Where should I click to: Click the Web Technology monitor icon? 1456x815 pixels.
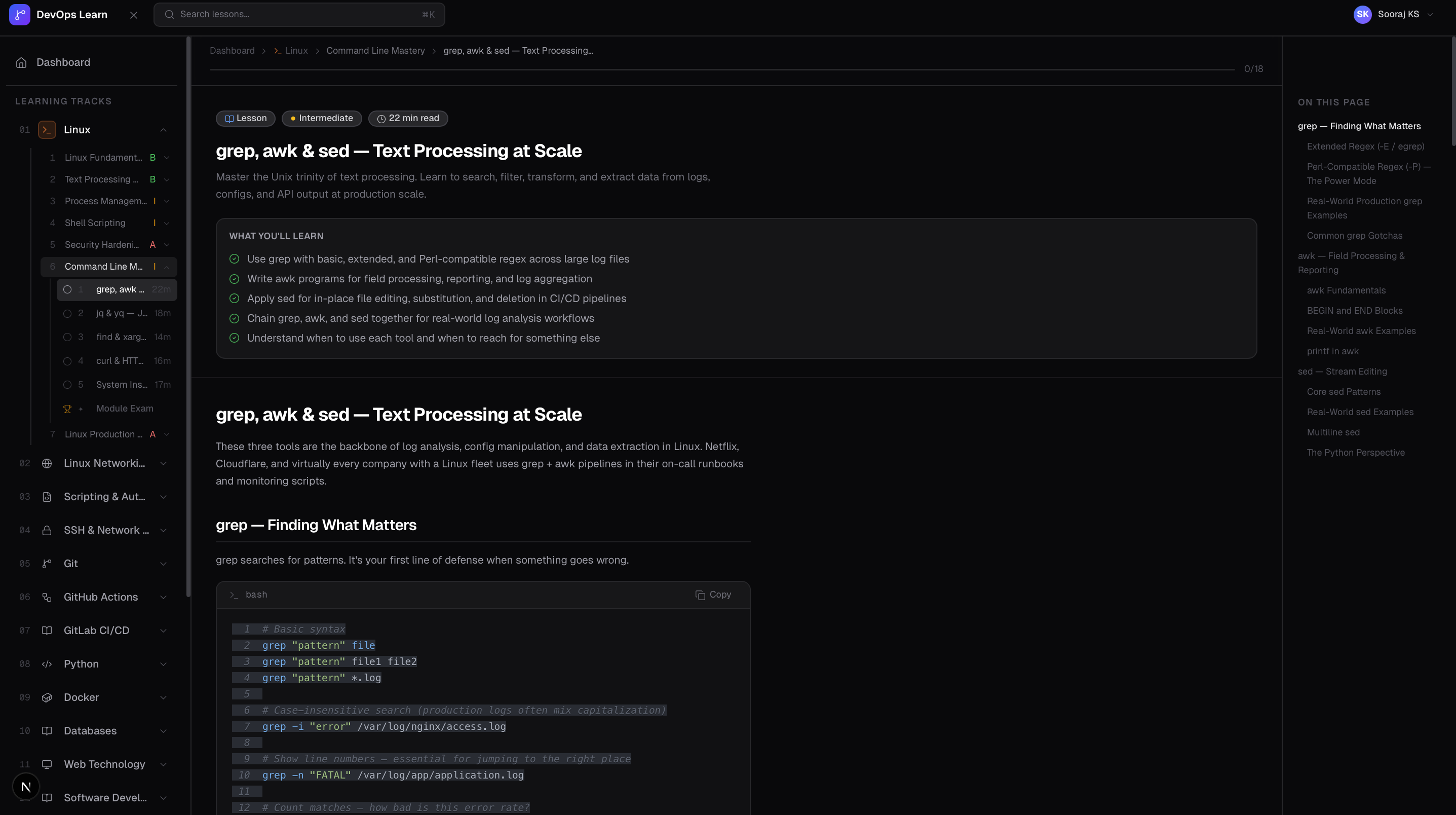point(47,764)
